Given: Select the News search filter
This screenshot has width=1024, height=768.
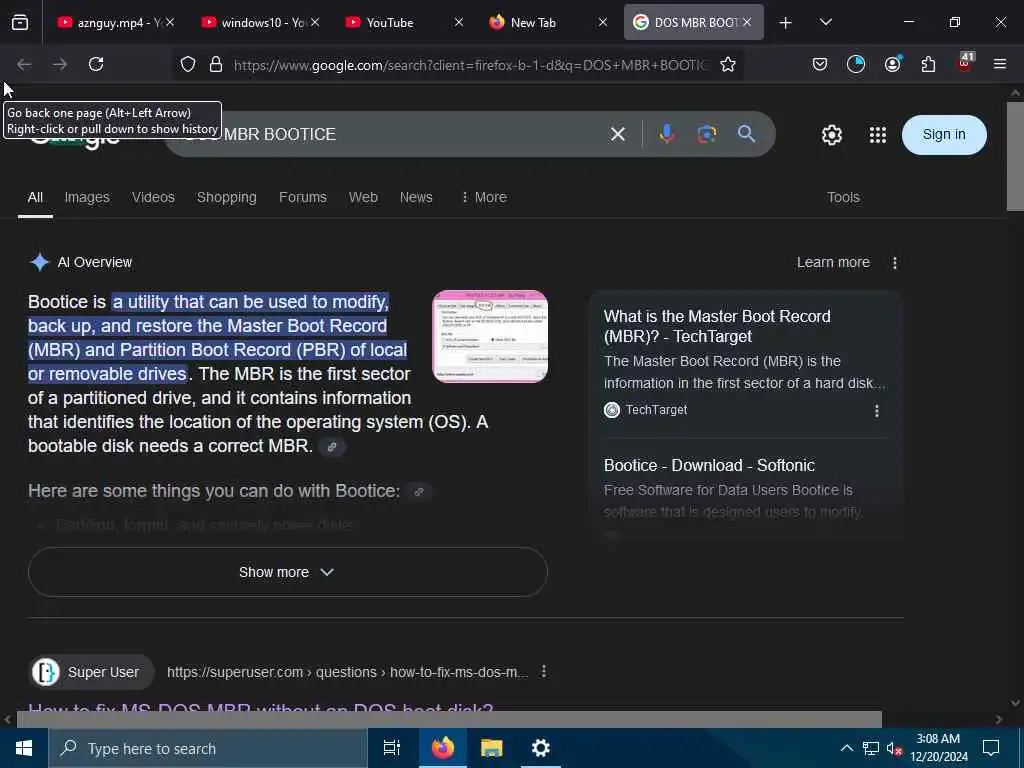Looking at the screenshot, I should coord(416,197).
